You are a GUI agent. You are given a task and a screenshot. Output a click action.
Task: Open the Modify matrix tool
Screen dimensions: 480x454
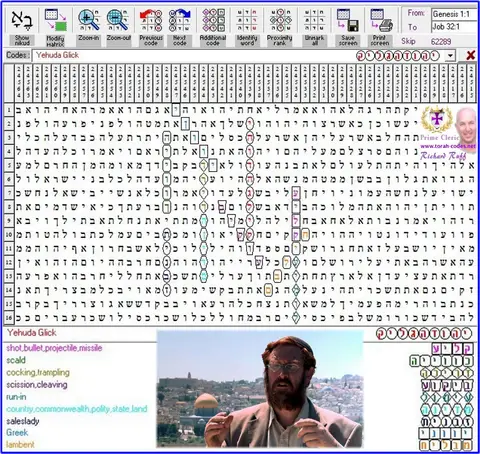pyautogui.click(x=56, y=20)
